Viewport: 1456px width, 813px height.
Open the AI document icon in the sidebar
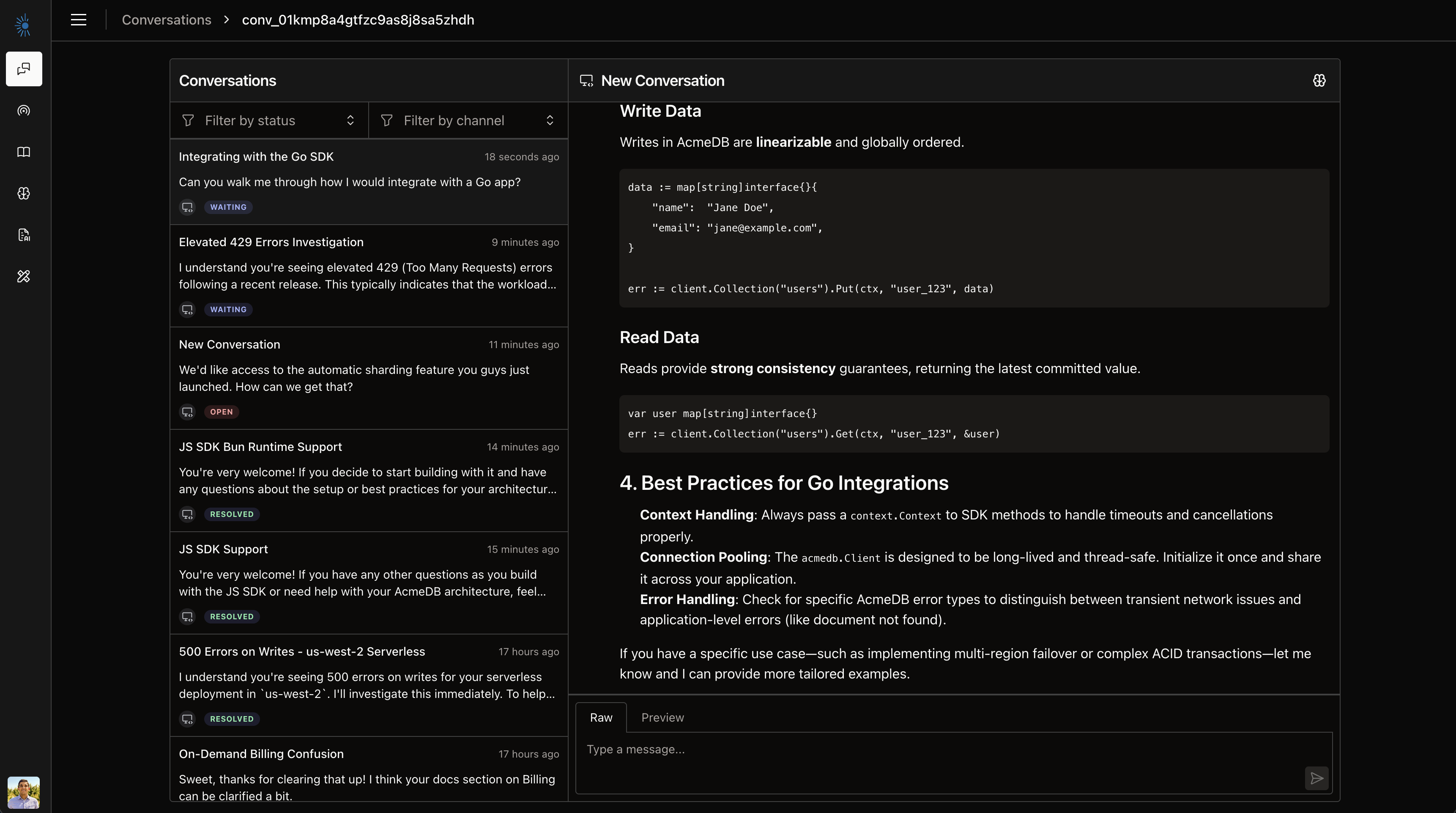24,235
